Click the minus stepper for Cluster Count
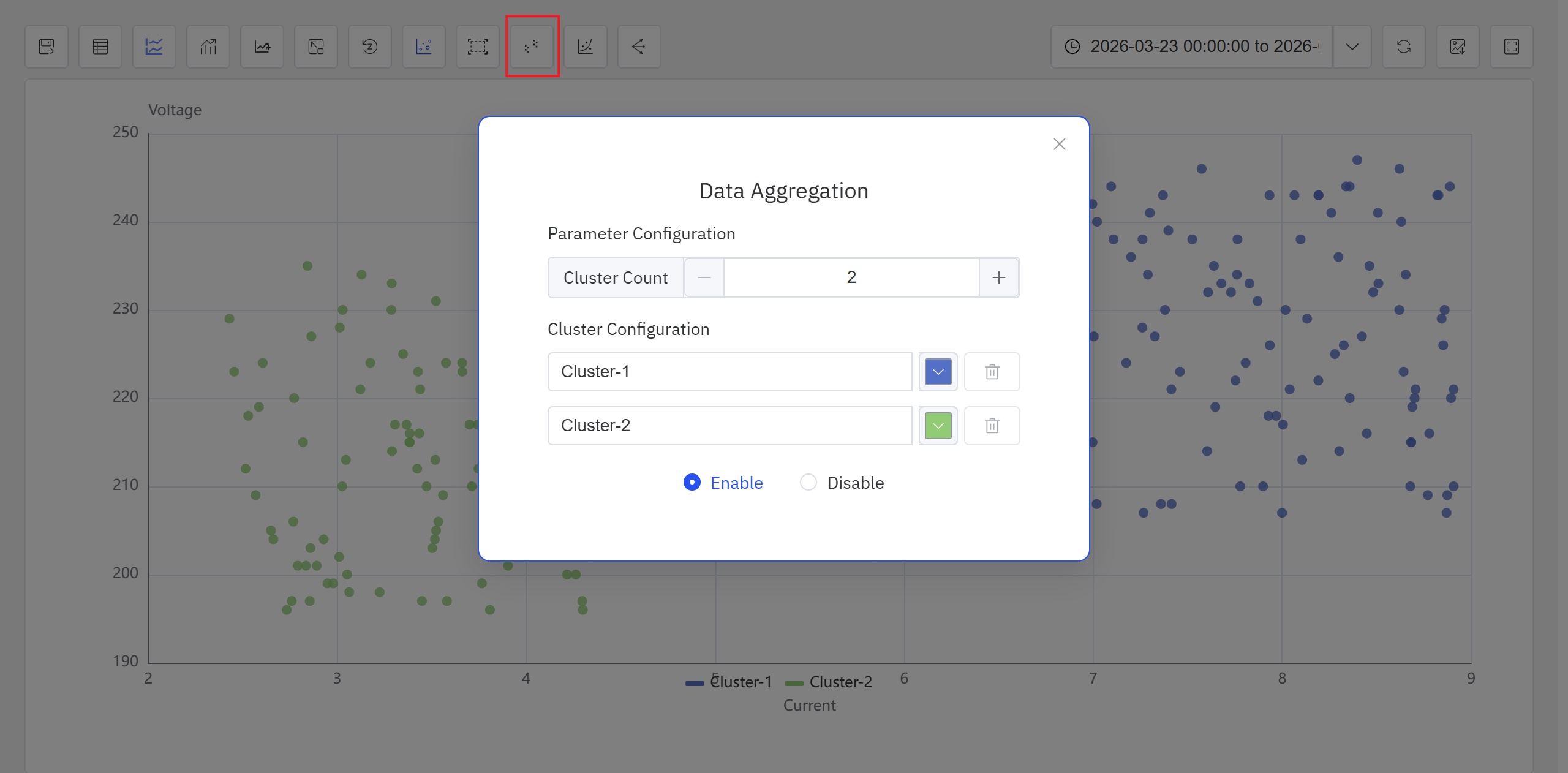The image size is (1568, 773). click(703, 277)
